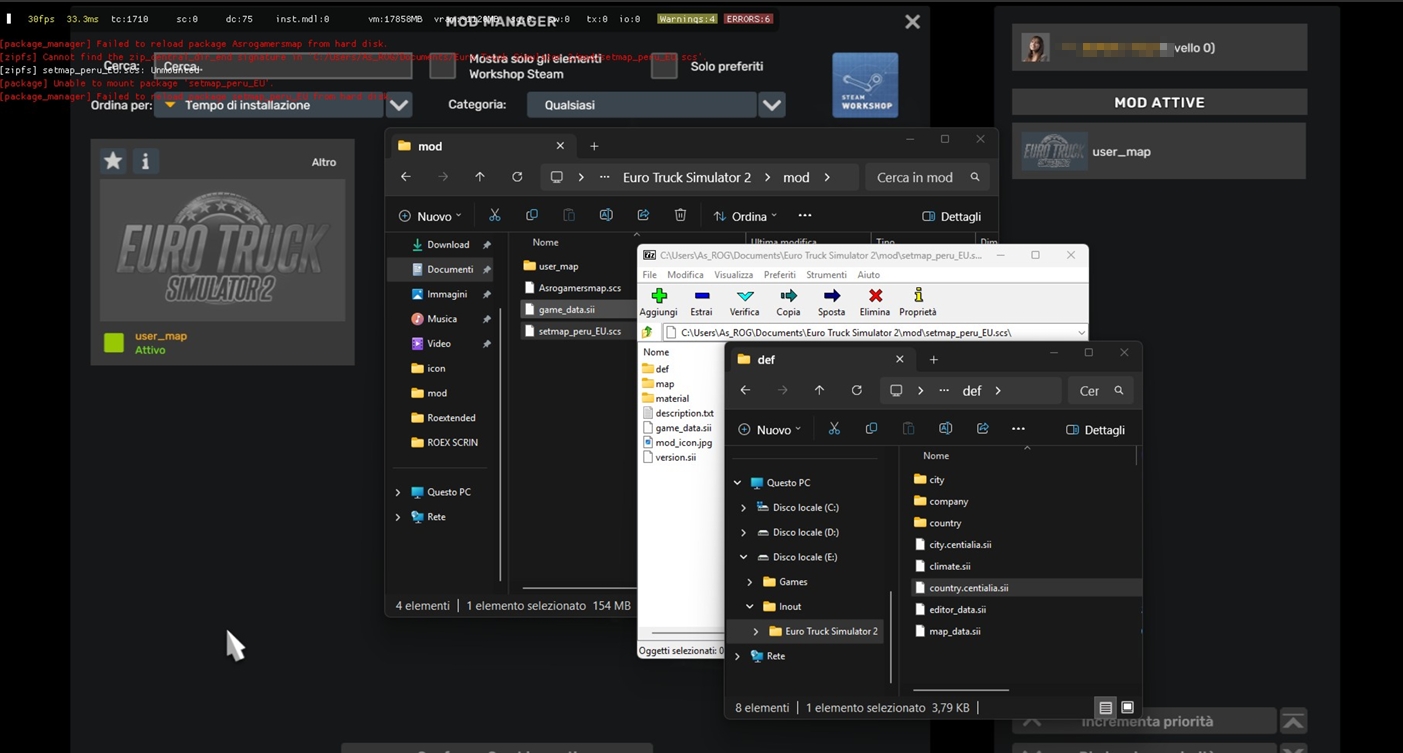Click Elimina icon in 7-Zip toolbar

click(x=875, y=302)
